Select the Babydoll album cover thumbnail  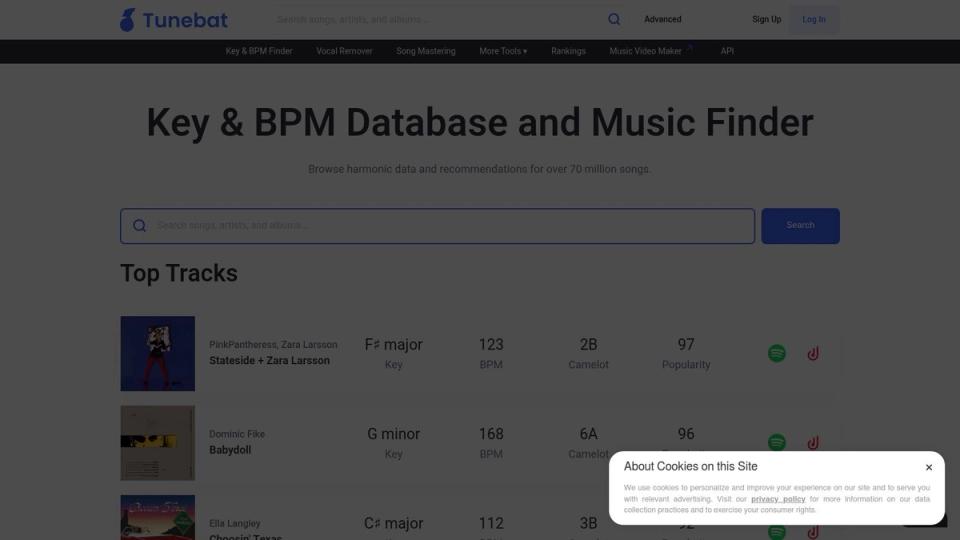point(157,443)
